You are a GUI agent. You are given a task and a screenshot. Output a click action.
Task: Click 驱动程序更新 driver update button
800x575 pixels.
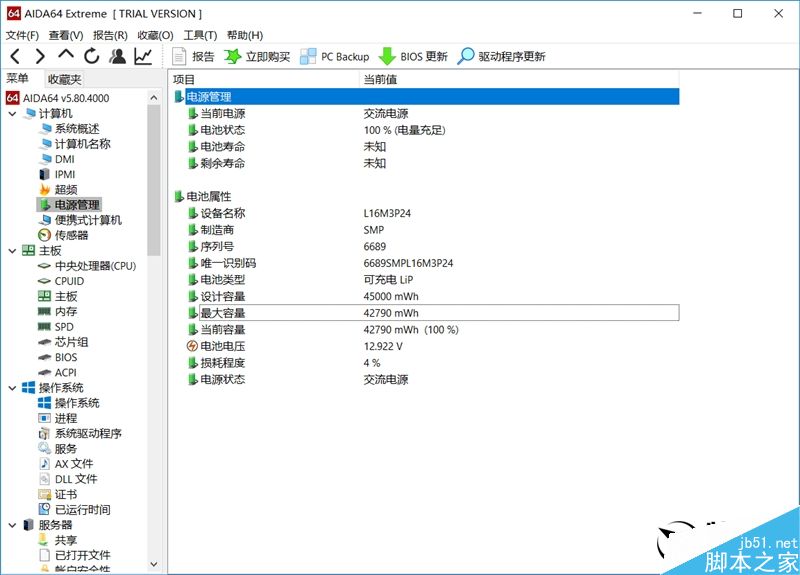click(502, 57)
